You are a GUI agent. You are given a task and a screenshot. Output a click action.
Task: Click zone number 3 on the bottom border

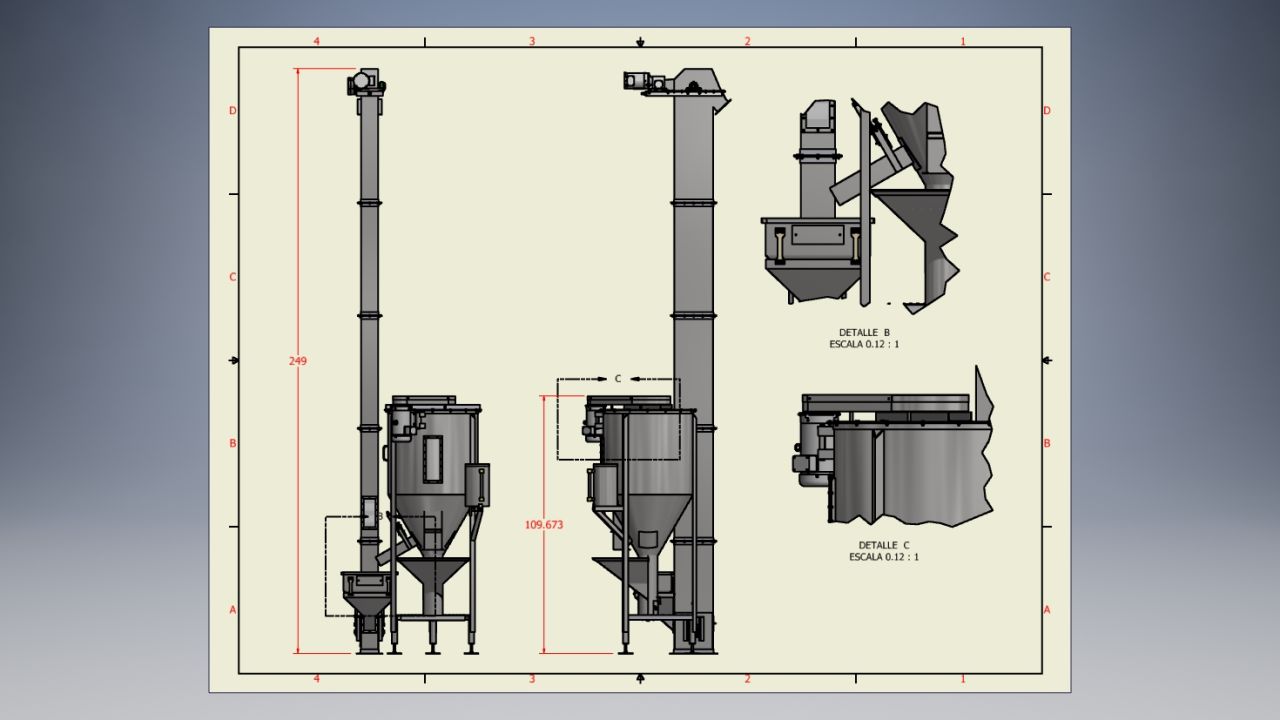(532, 679)
